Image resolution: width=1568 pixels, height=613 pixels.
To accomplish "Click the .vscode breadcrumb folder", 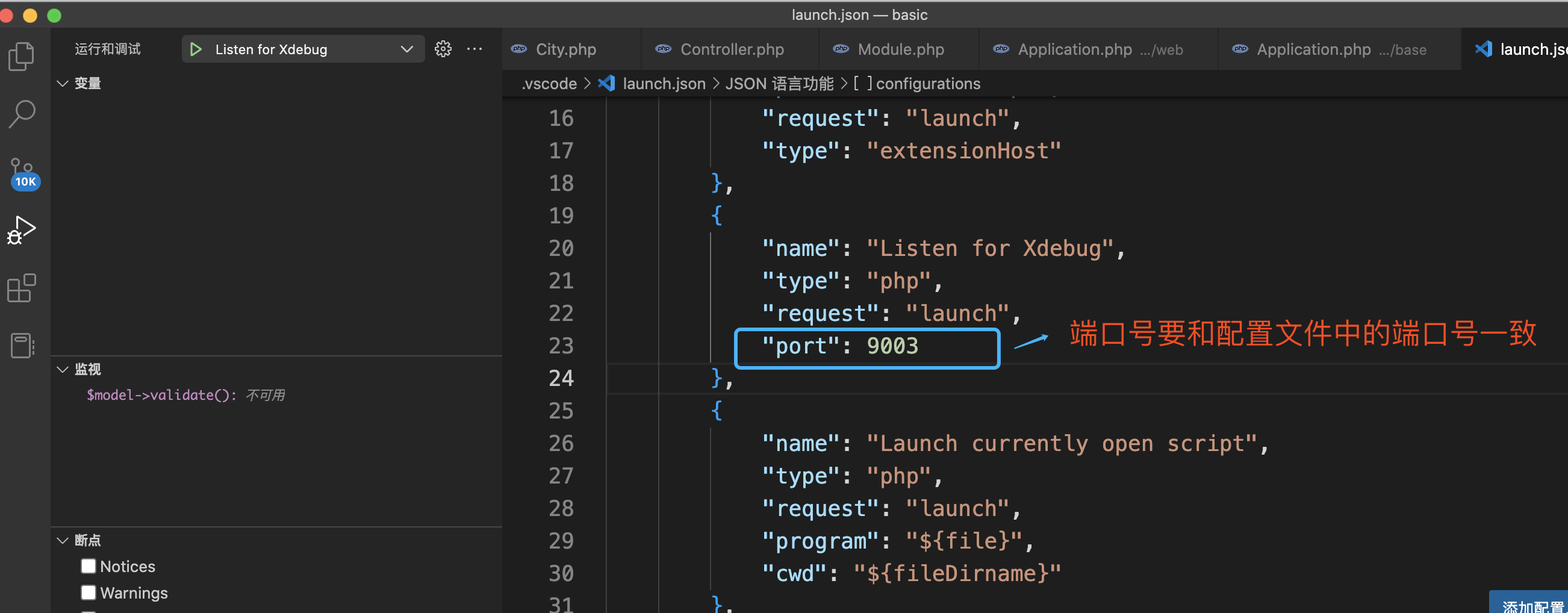I will [549, 83].
